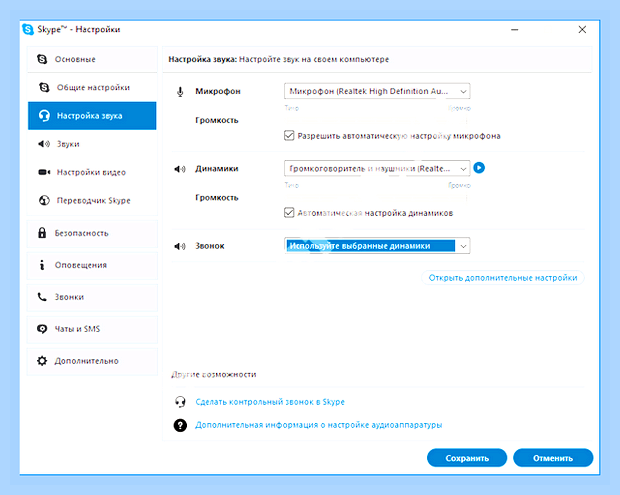This screenshot has width=620, height=495.
Task: Open the Звонок device dropdown
Action: 377,246
